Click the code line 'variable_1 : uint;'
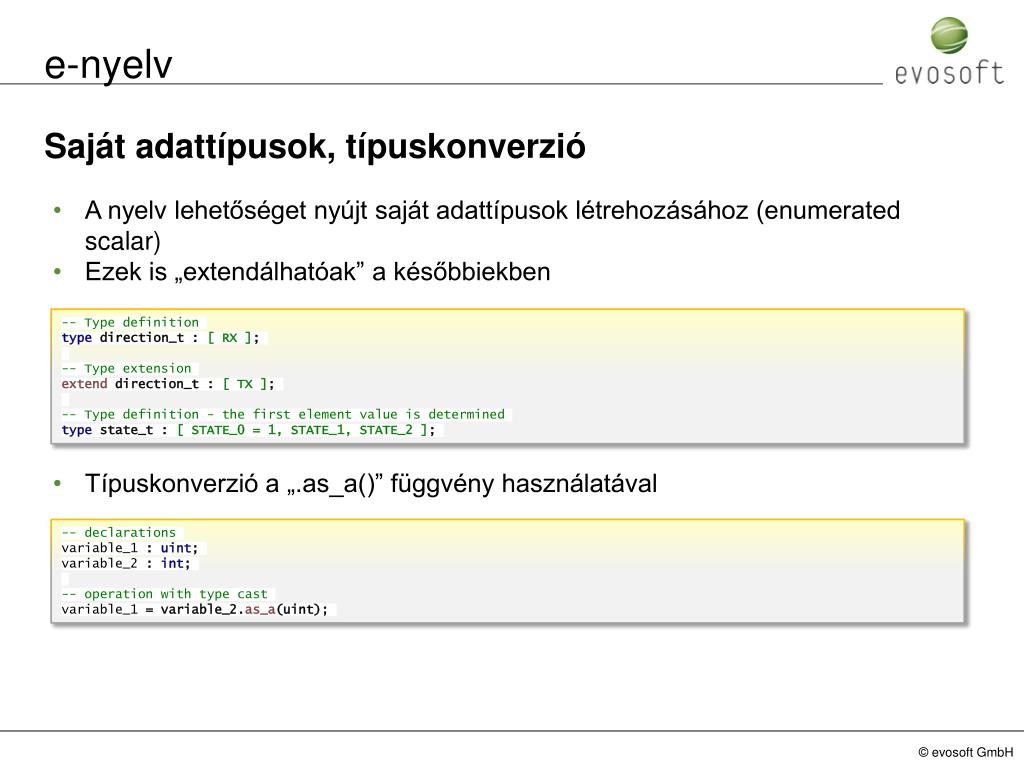Screen dimensions: 1024x768 (130, 548)
